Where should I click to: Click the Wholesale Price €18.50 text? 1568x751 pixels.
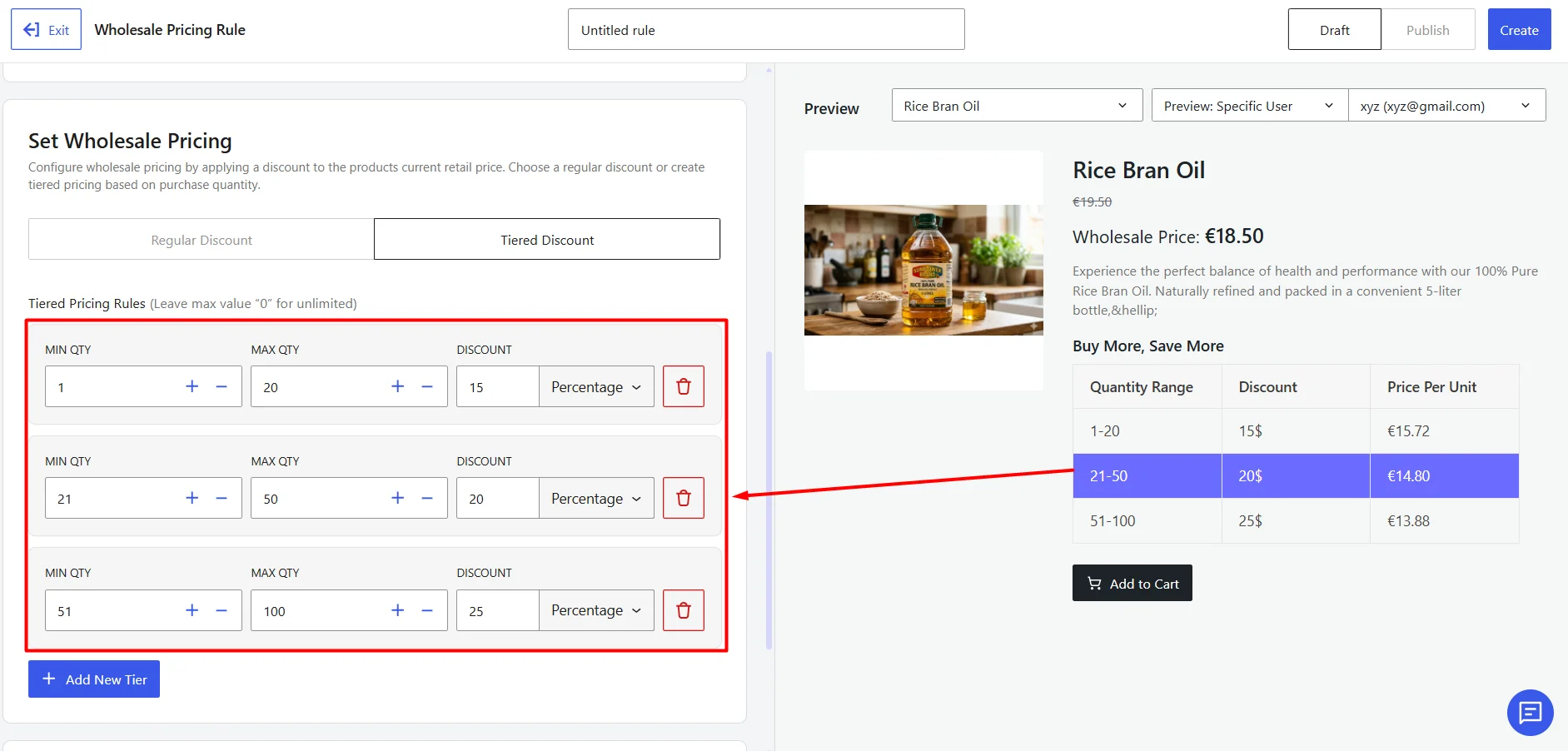[x=1167, y=236]
